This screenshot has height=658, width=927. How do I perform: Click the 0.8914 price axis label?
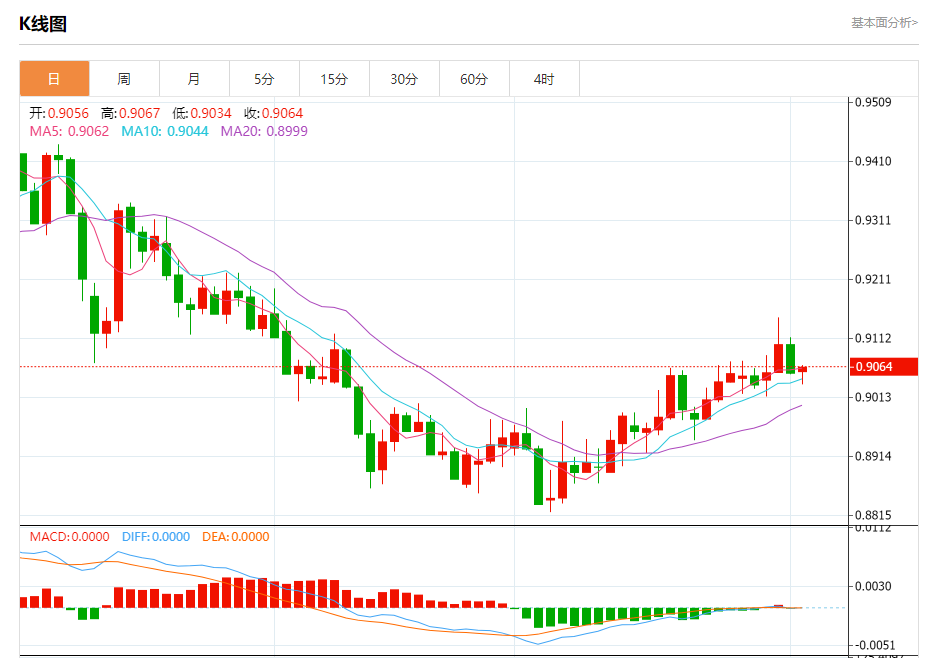pyautogui.click(x=873, y=456)
